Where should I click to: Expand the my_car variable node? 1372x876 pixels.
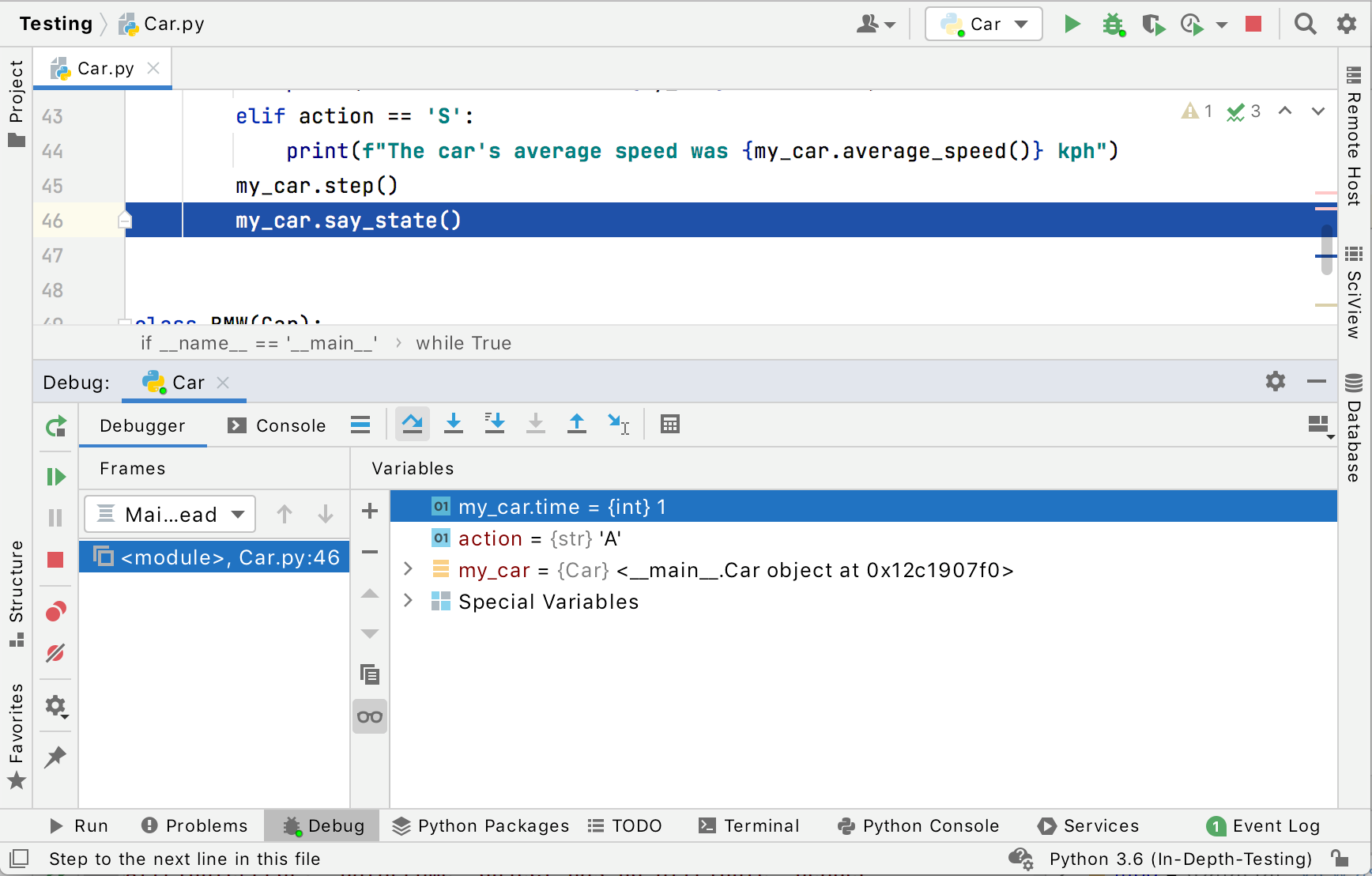tap(408, 570)
